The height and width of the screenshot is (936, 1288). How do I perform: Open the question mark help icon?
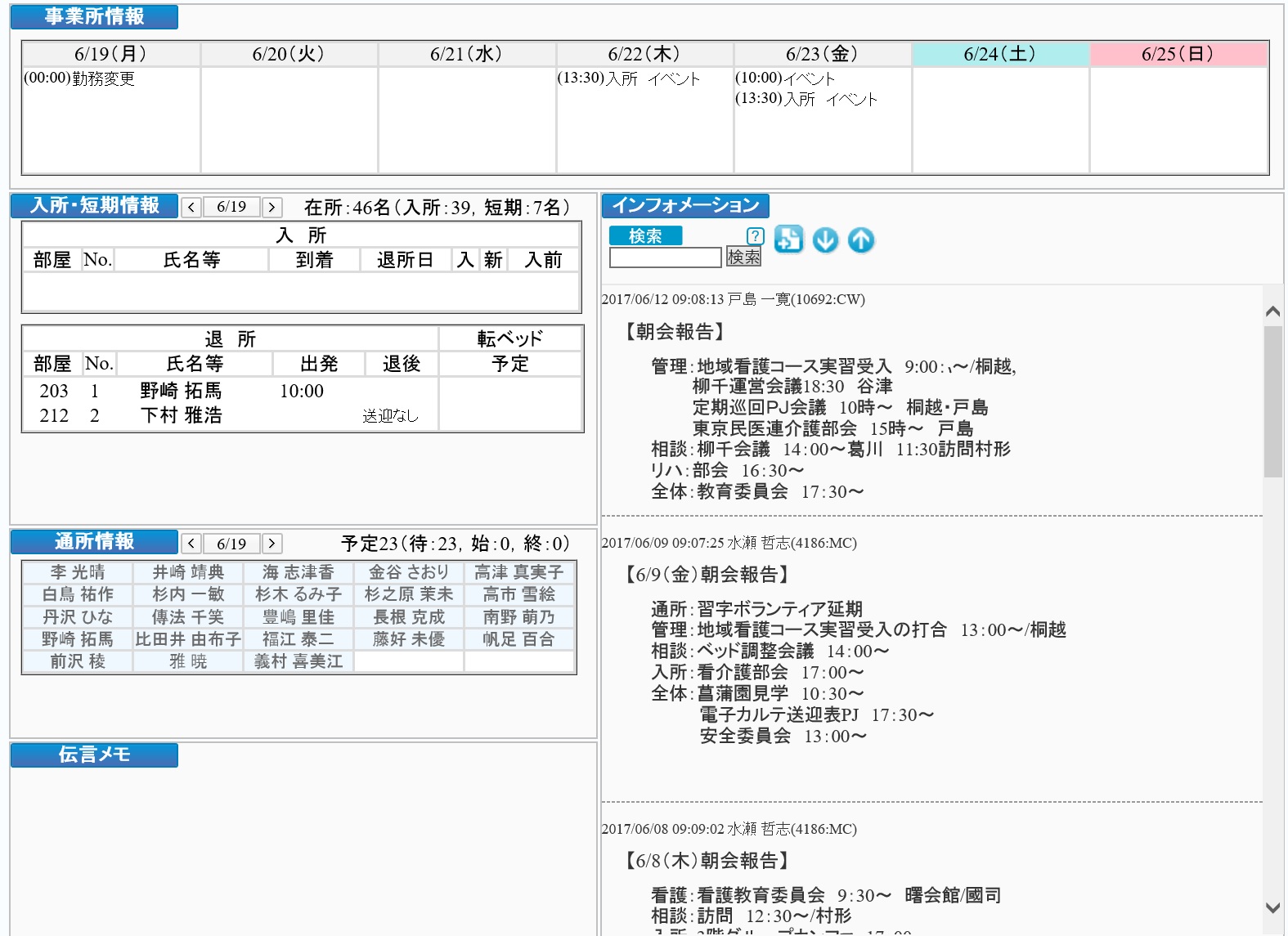pyautogui.click(x=755, y=236)
